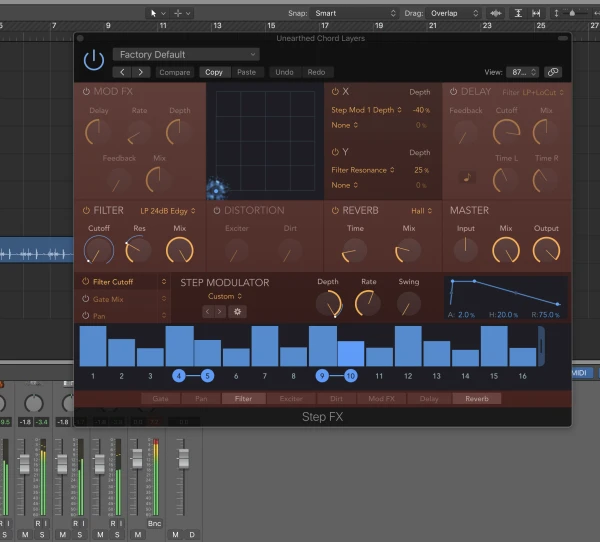Viewport: 600px width, 542px height.
Task: Open the step modulator Custom pattern dropdown
Action: click(225, 296)
